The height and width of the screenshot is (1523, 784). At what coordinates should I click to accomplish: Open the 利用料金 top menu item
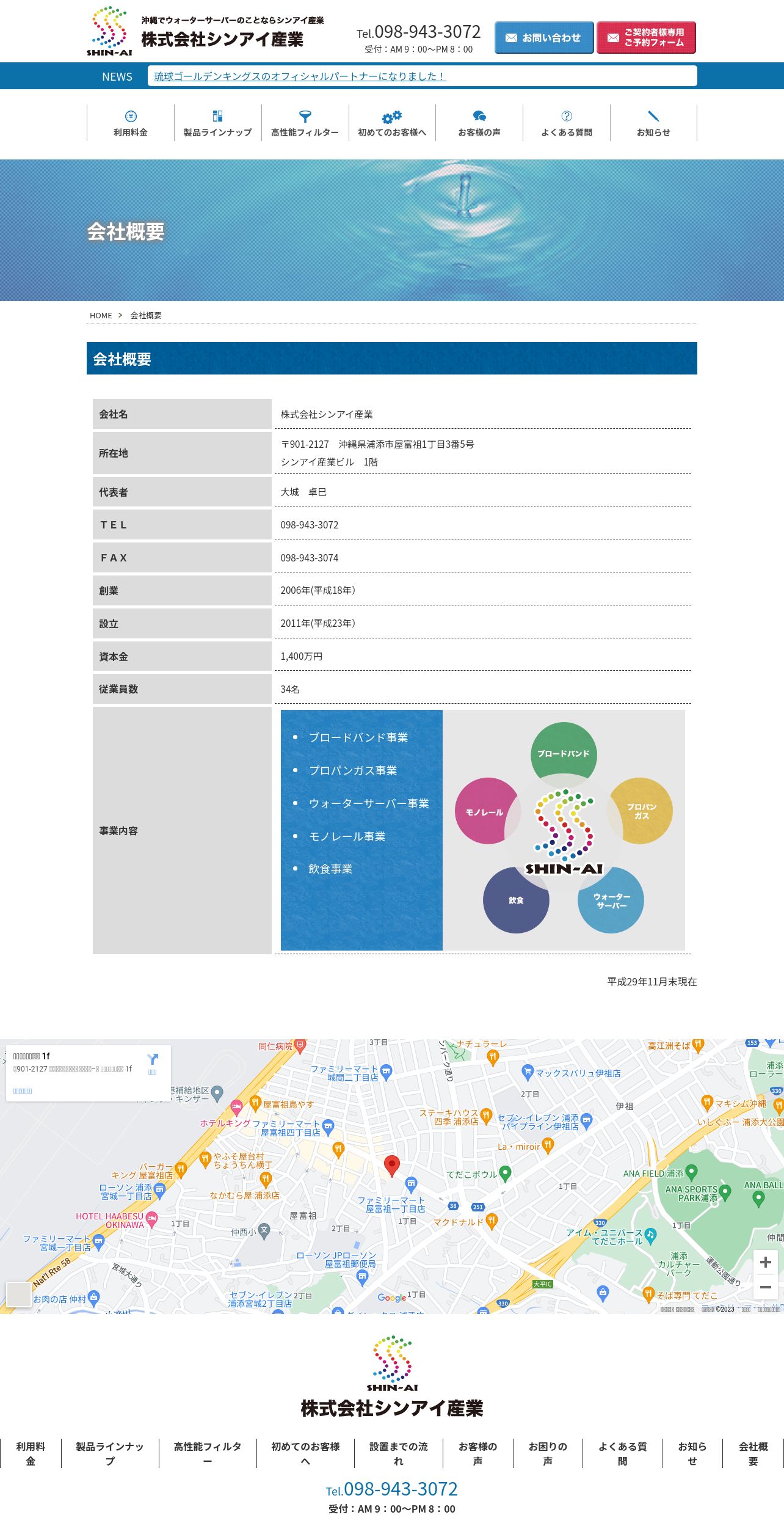click(131, 123)
